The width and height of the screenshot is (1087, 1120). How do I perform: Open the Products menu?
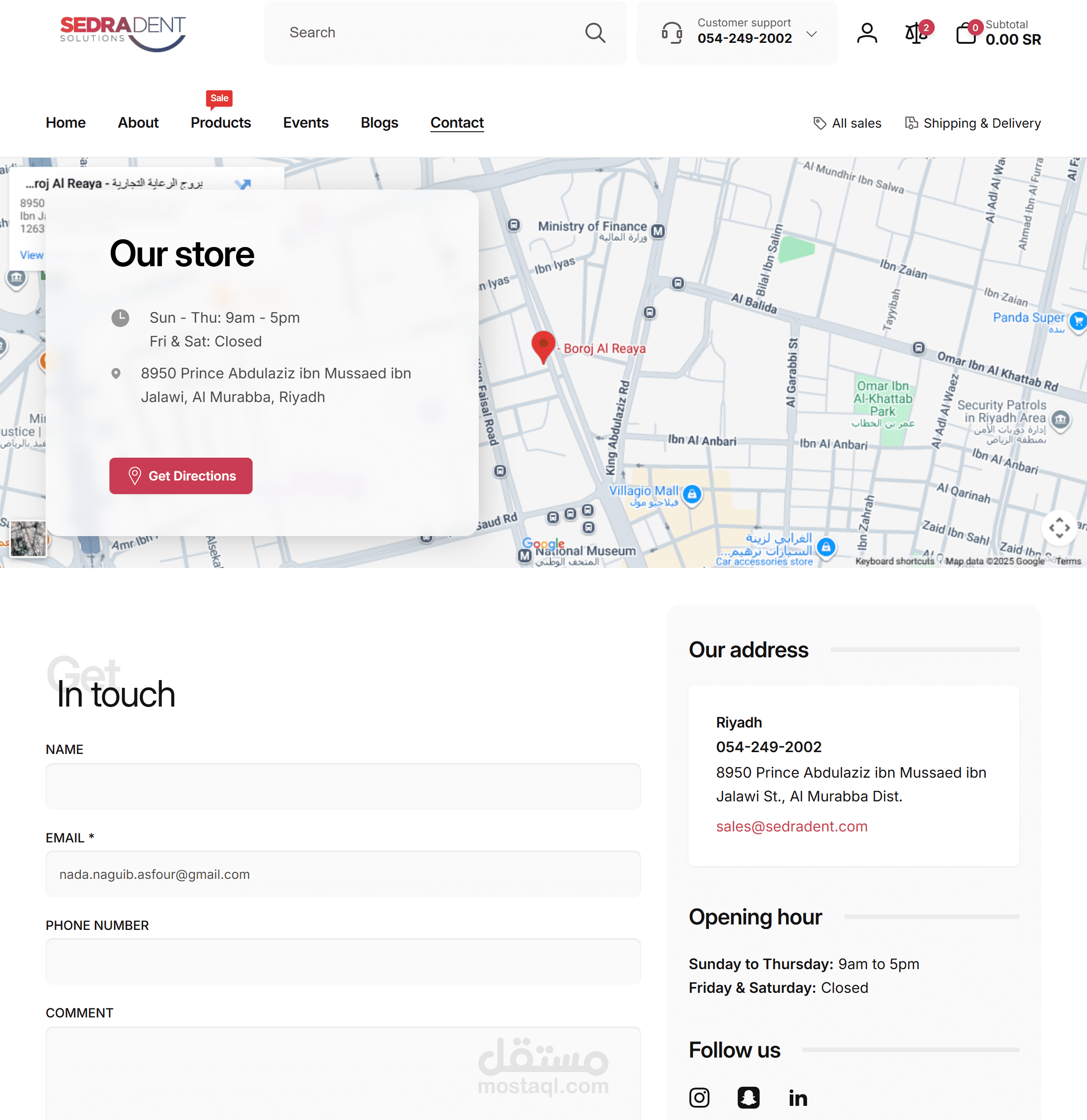(221, 123)
